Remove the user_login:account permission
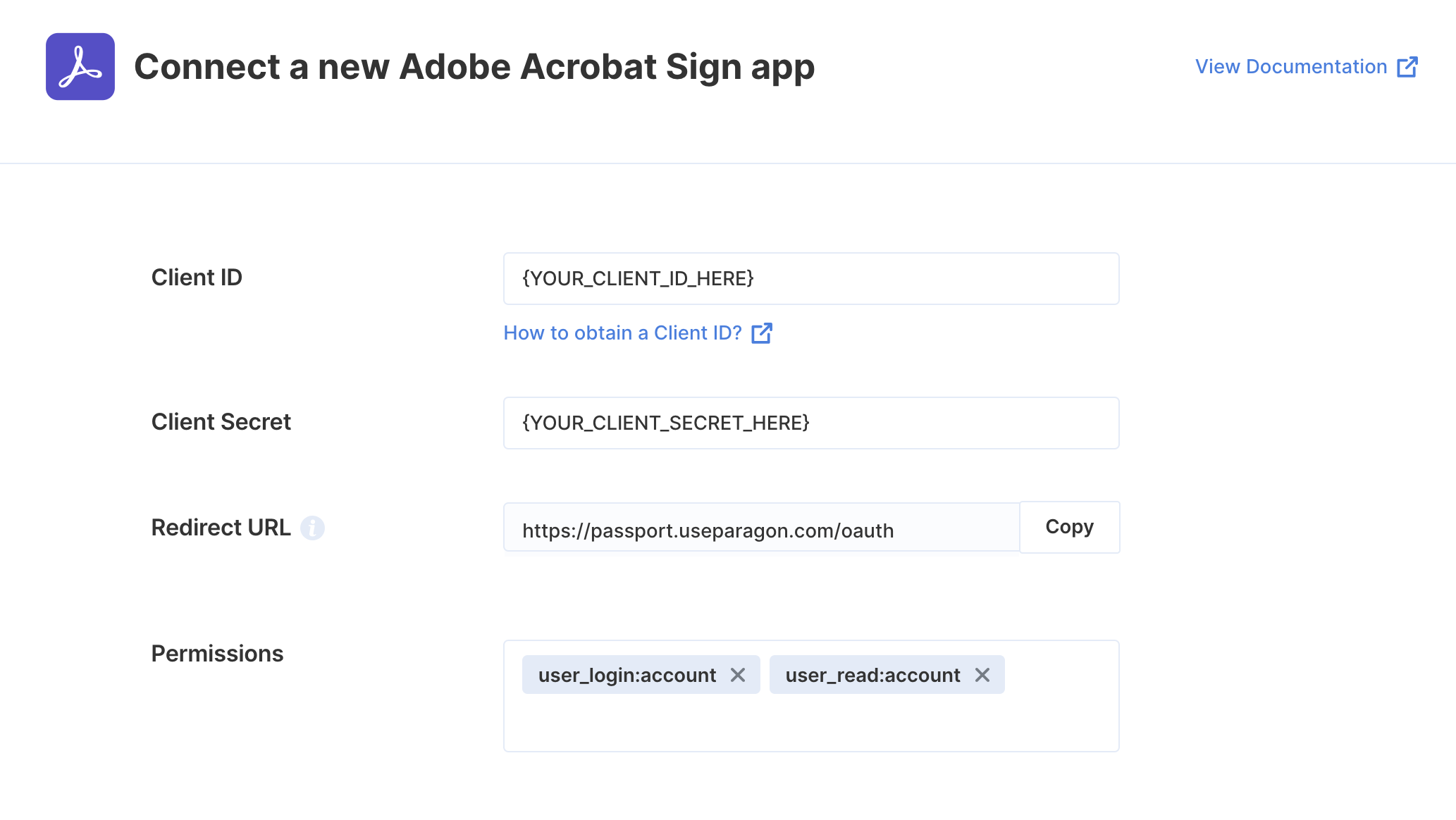This screenshot has height=820, width=1456. [x=738, y=675]
